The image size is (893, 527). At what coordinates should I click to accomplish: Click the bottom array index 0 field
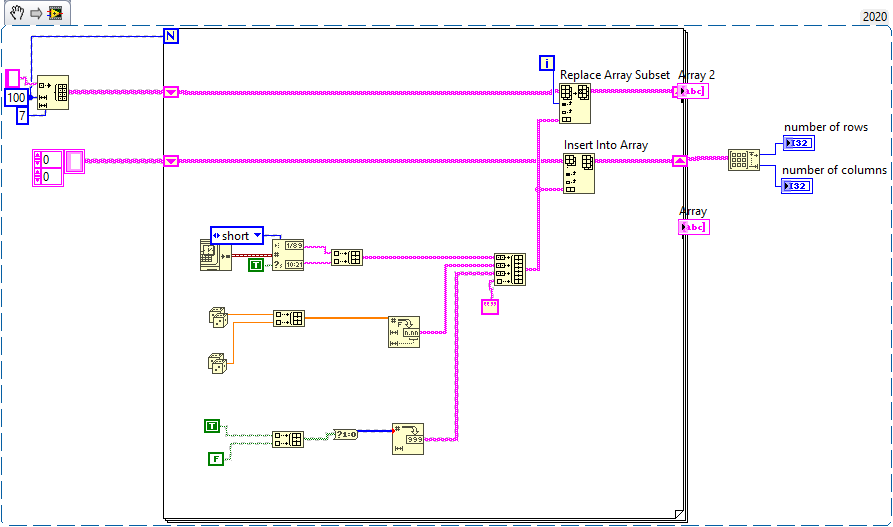(x=52, y=177)
